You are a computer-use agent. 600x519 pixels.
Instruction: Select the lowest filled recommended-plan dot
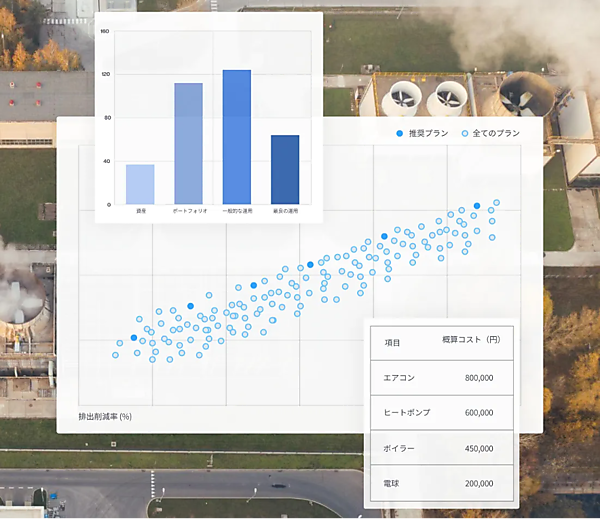(x=134, y=338)
